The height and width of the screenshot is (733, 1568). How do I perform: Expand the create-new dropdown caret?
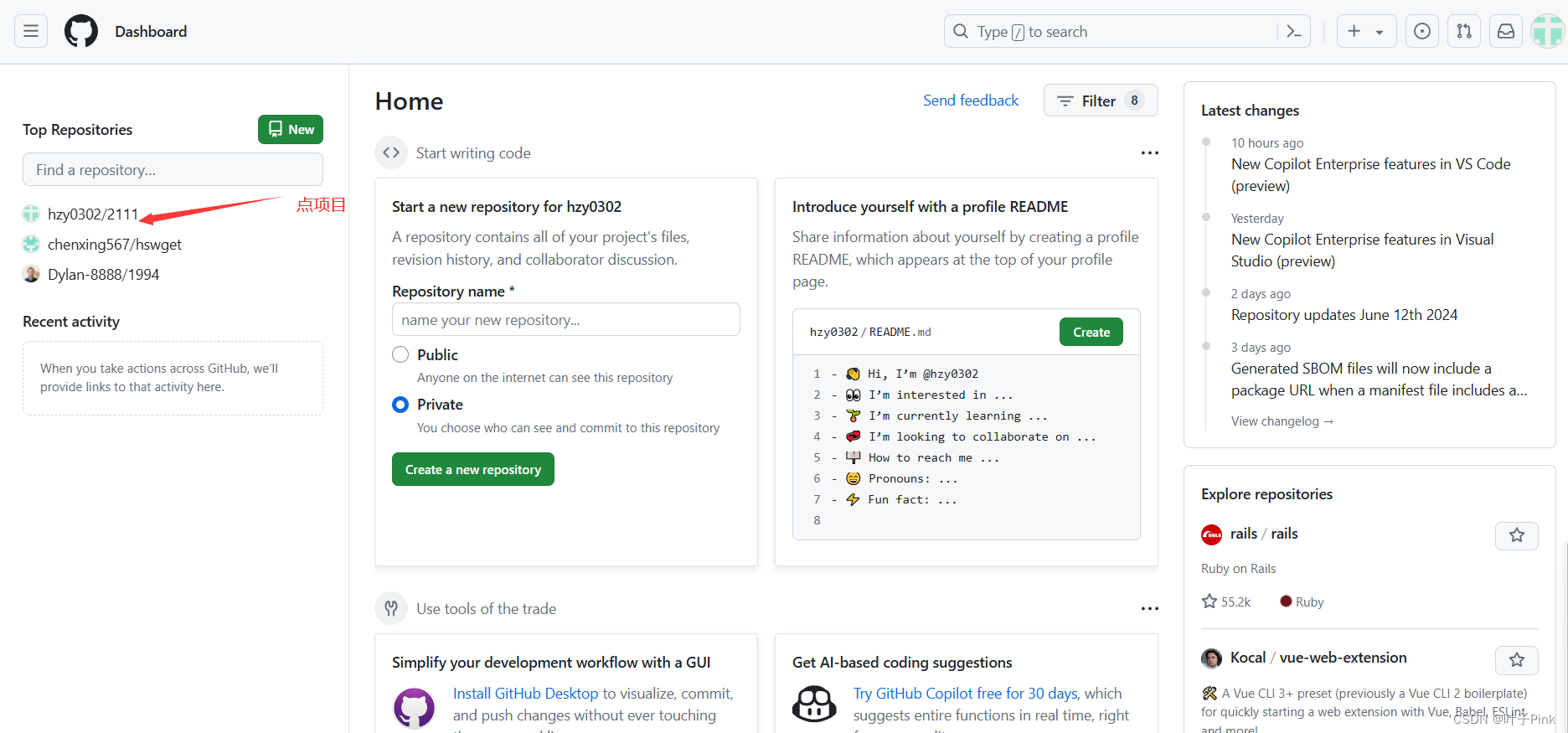tap(1380, 33)
